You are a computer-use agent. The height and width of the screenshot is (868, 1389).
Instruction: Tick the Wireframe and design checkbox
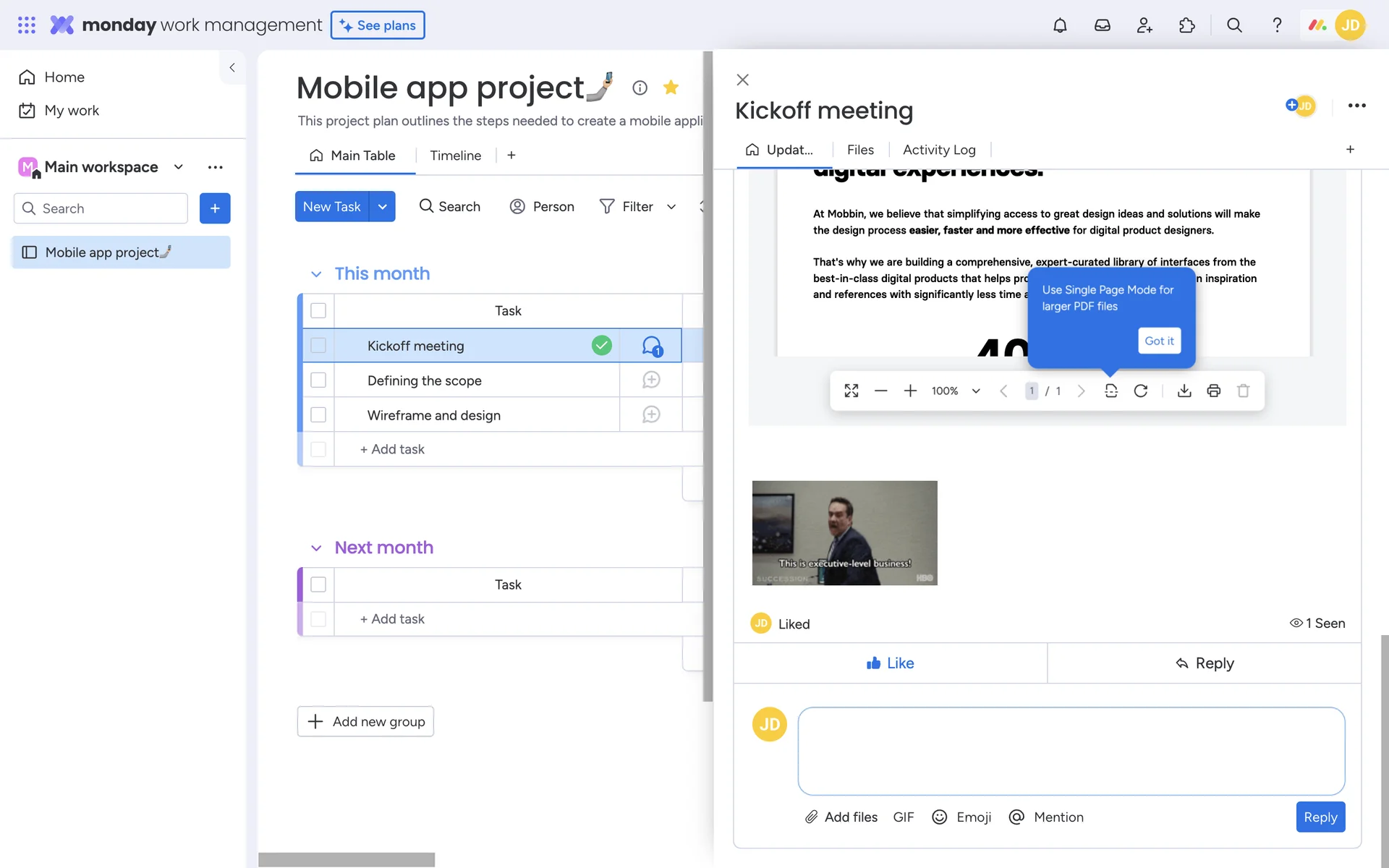[318, 414]
